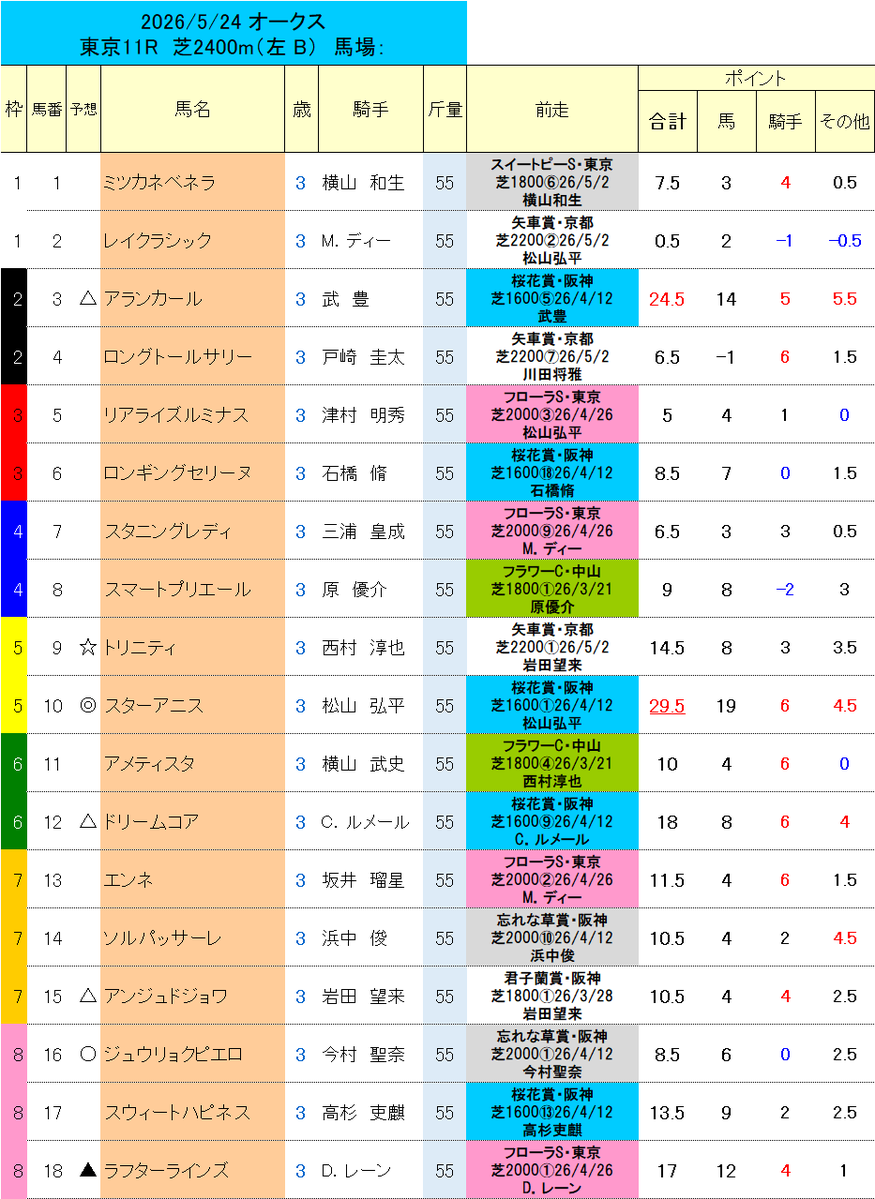875x1199 pixels.
Task: Click the 騎手 column header next to 歳
Action: coord(370,109)
